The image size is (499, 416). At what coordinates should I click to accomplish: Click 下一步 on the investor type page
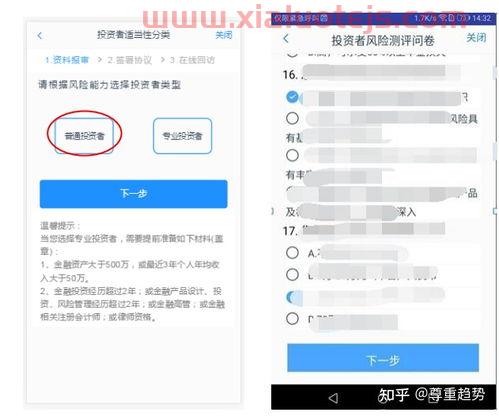click(133, 194)
